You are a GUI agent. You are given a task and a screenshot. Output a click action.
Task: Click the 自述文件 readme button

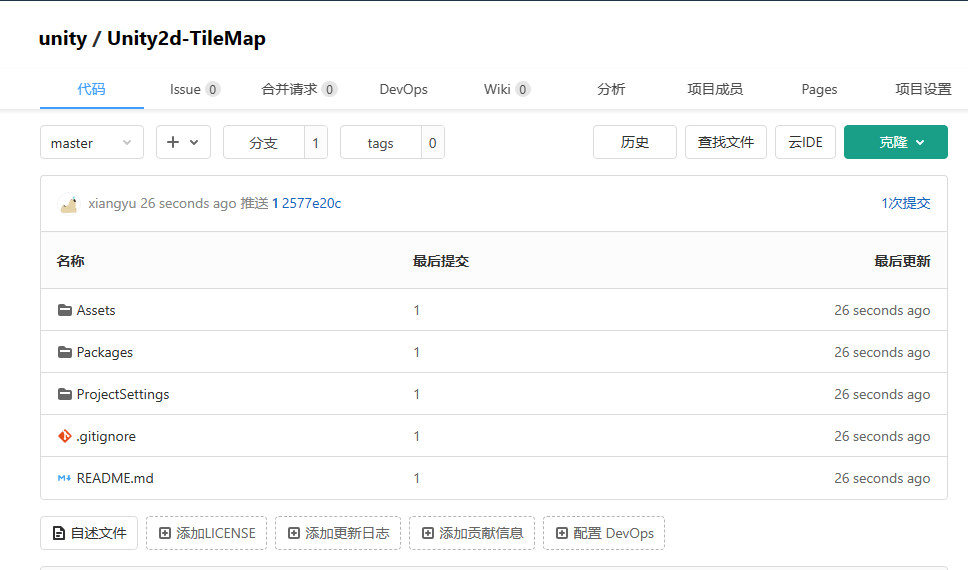coord(89,533)
